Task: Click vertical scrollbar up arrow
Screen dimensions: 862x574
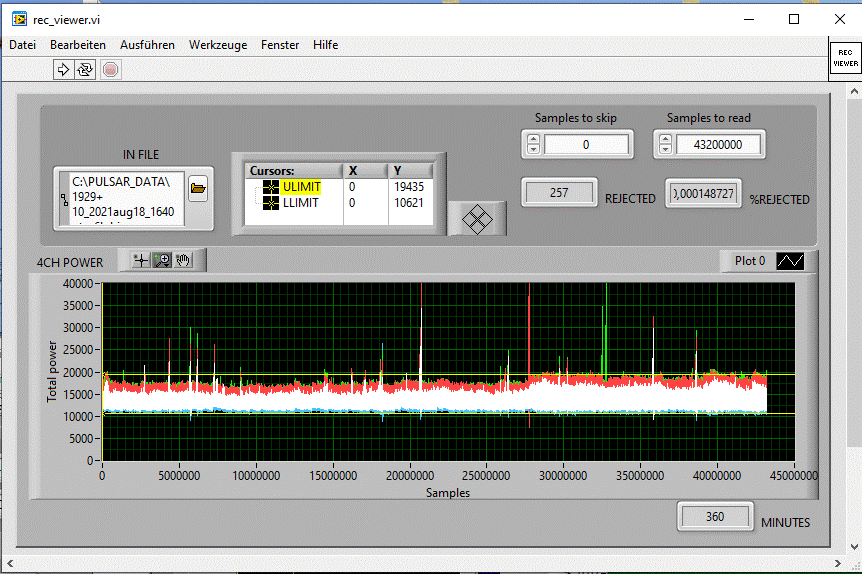Action: pos(854,91)
